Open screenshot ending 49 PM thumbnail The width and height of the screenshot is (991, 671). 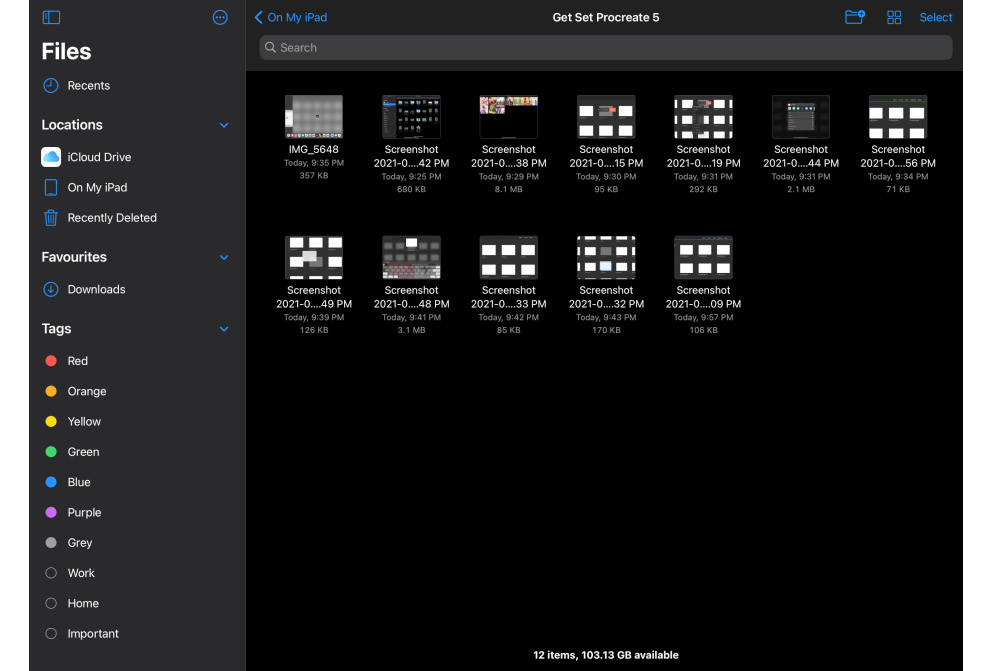click(314, 258)
